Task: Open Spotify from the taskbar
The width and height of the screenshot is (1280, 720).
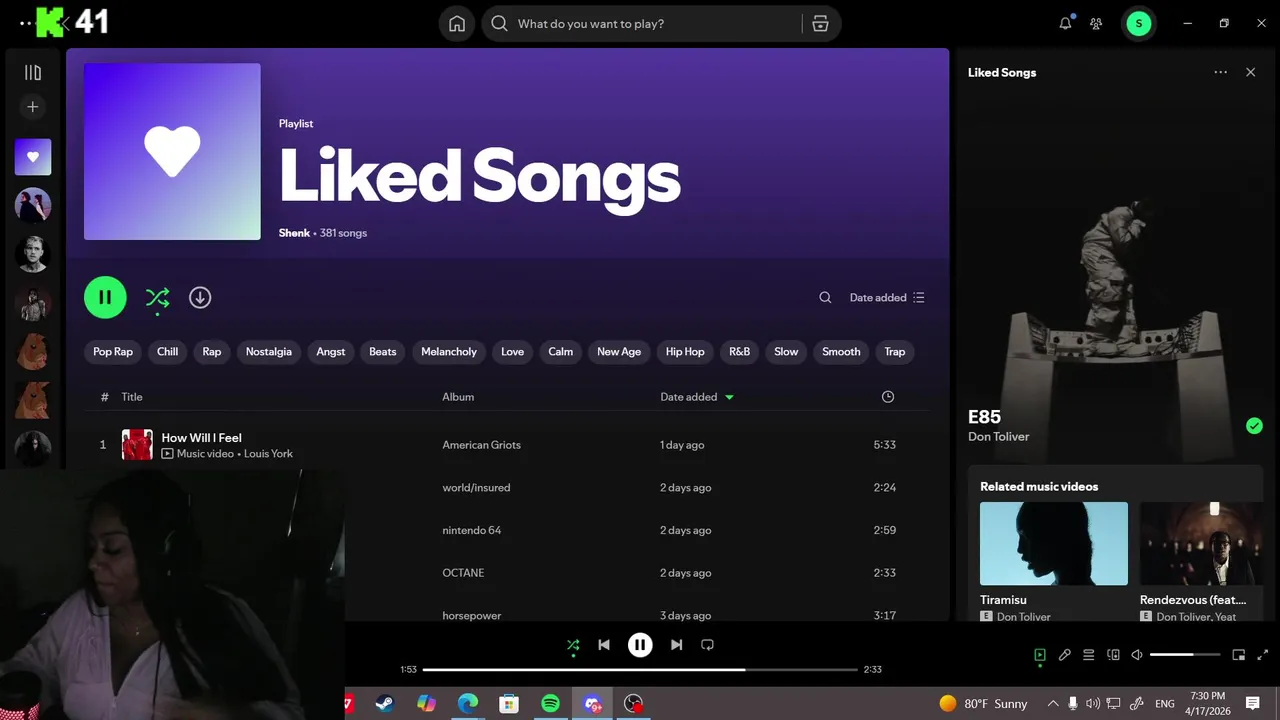Action: [550, 704]
